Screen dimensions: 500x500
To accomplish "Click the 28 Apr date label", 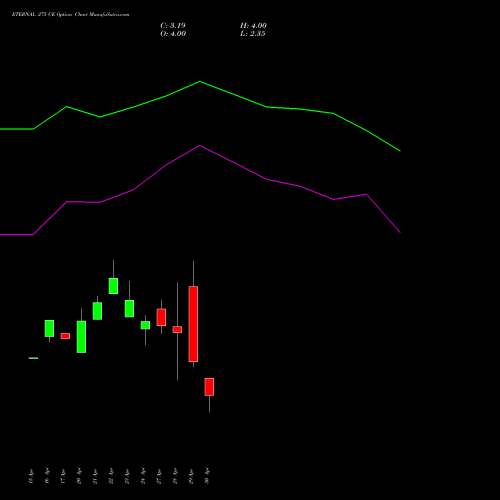I will point(175,476).
